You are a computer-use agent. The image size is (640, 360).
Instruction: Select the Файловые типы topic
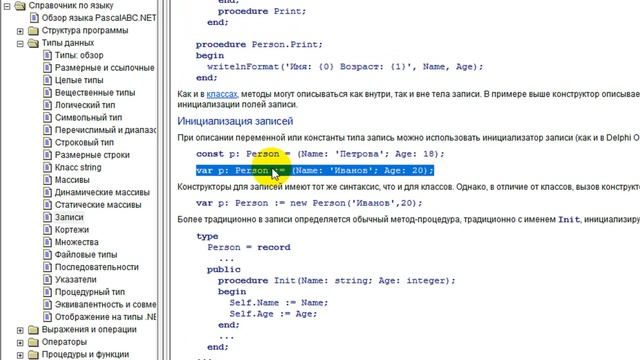point(86,255)
